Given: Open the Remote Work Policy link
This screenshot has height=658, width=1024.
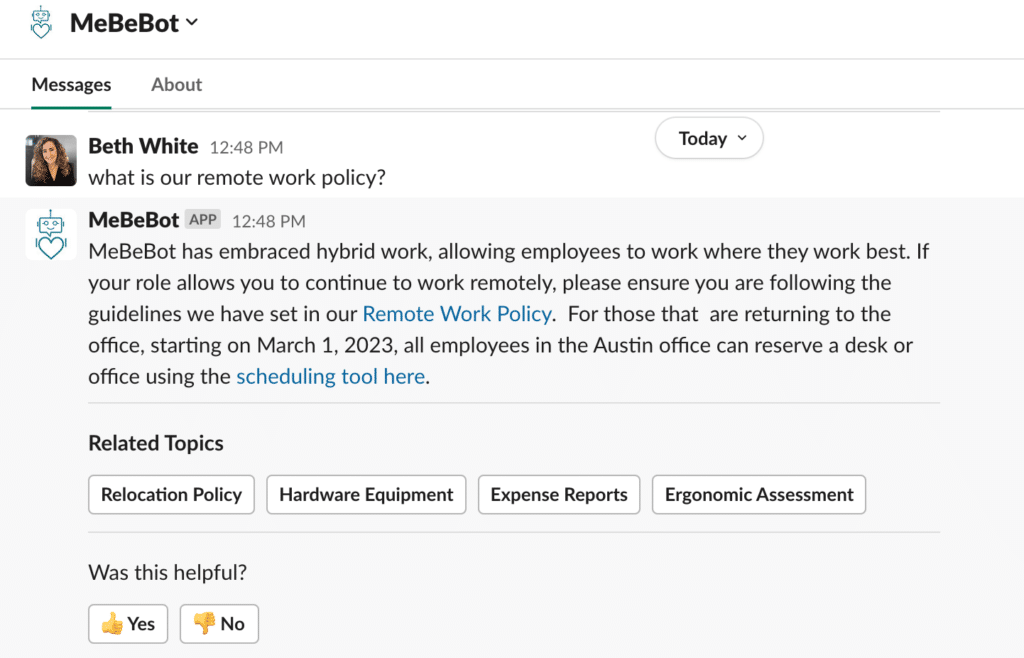Looking at the screenshot, I should click(x=457, y=314).
